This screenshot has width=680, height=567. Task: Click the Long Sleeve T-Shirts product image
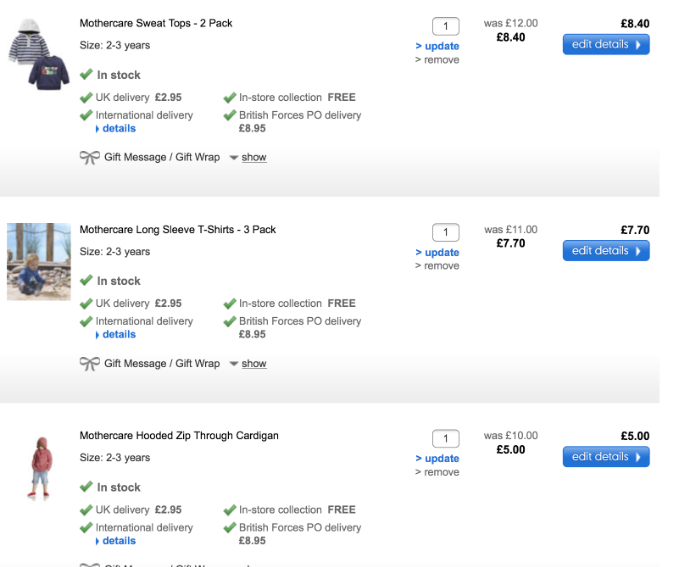[x=38, y=261]
